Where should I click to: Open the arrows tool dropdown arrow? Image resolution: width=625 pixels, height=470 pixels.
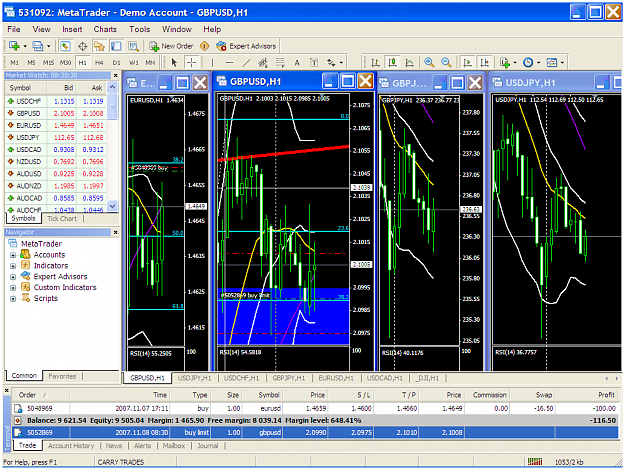[341, 63]
